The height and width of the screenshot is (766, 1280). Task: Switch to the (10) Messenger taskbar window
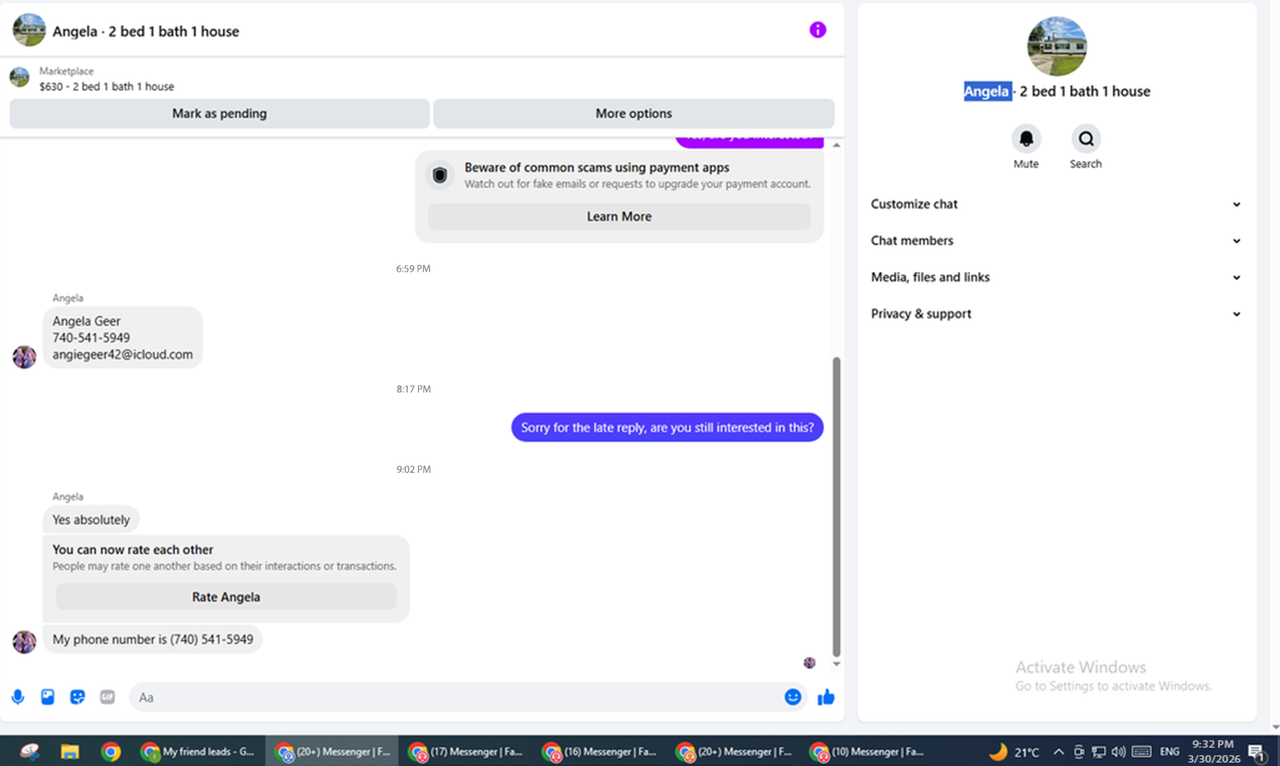pos(866,751)
